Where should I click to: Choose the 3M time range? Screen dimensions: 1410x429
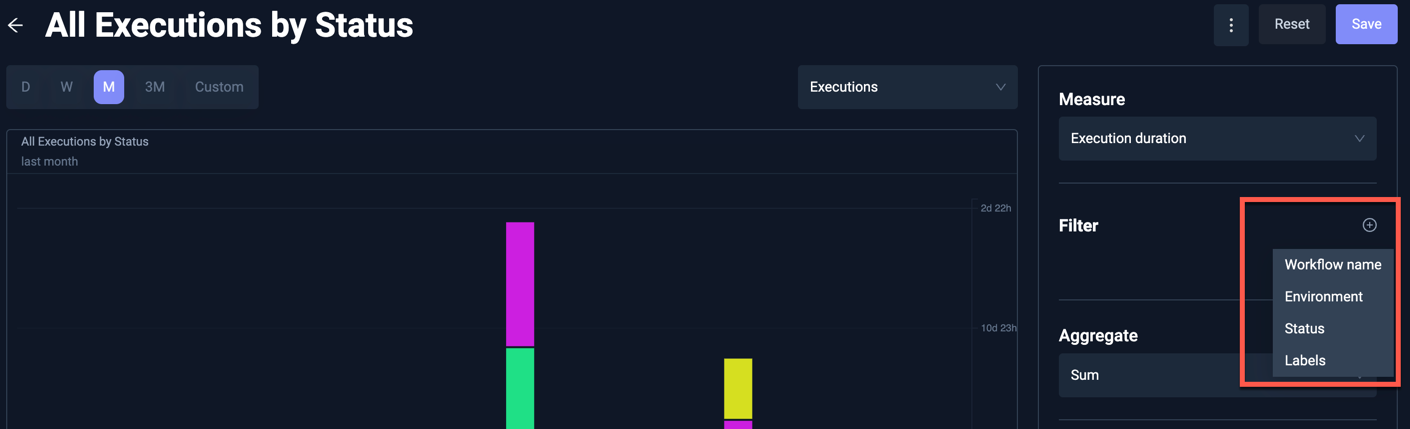[x=155, y=87]
